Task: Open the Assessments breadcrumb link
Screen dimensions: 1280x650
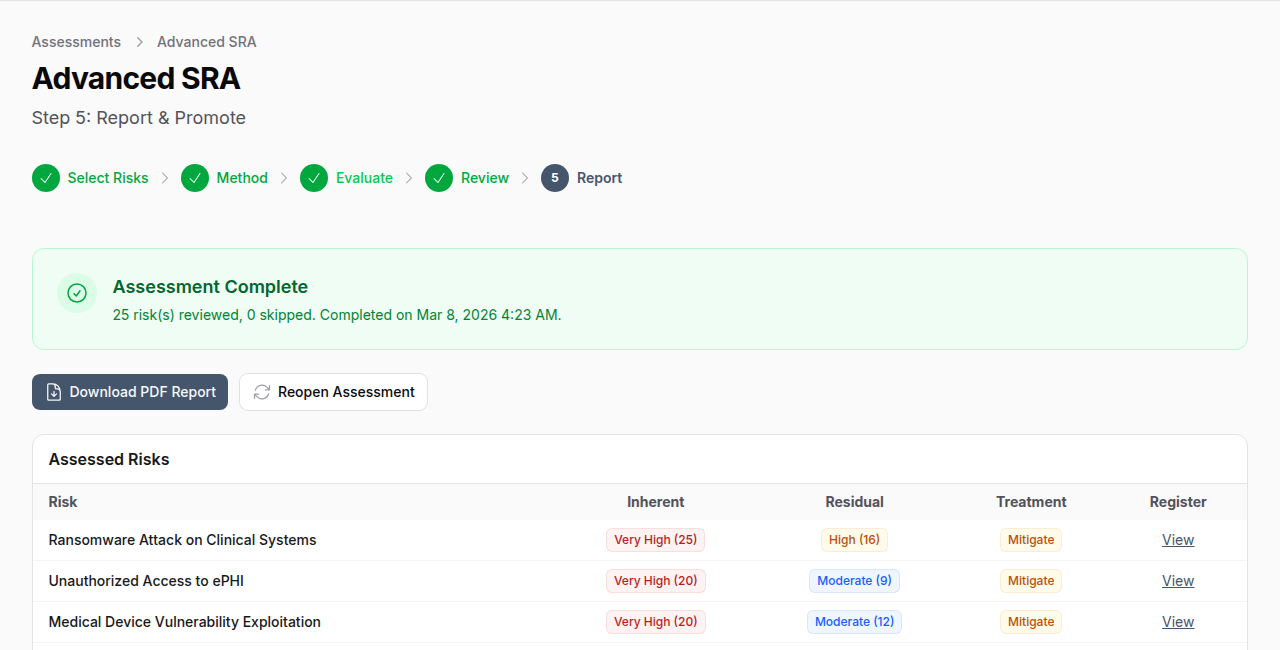Action: 76,42
